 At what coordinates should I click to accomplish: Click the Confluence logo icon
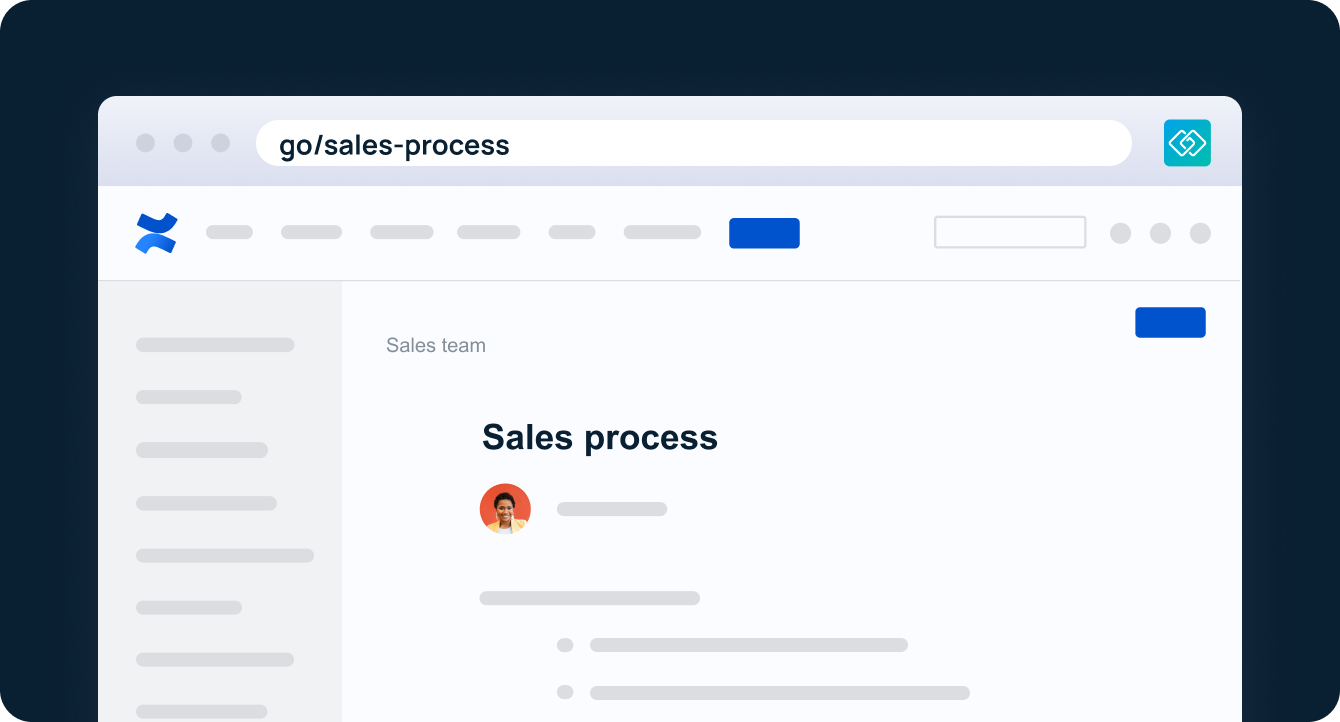point(156,233)
